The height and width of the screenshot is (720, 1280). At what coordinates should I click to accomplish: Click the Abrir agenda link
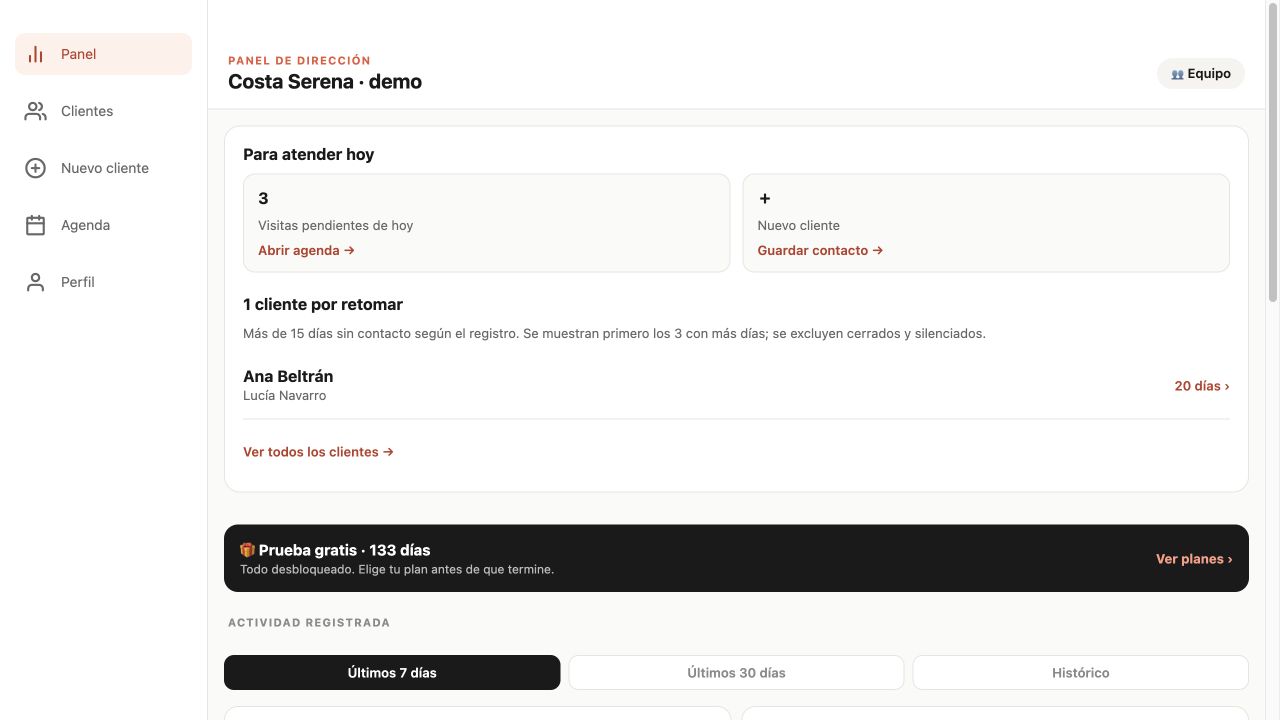[x=306, y=250]
